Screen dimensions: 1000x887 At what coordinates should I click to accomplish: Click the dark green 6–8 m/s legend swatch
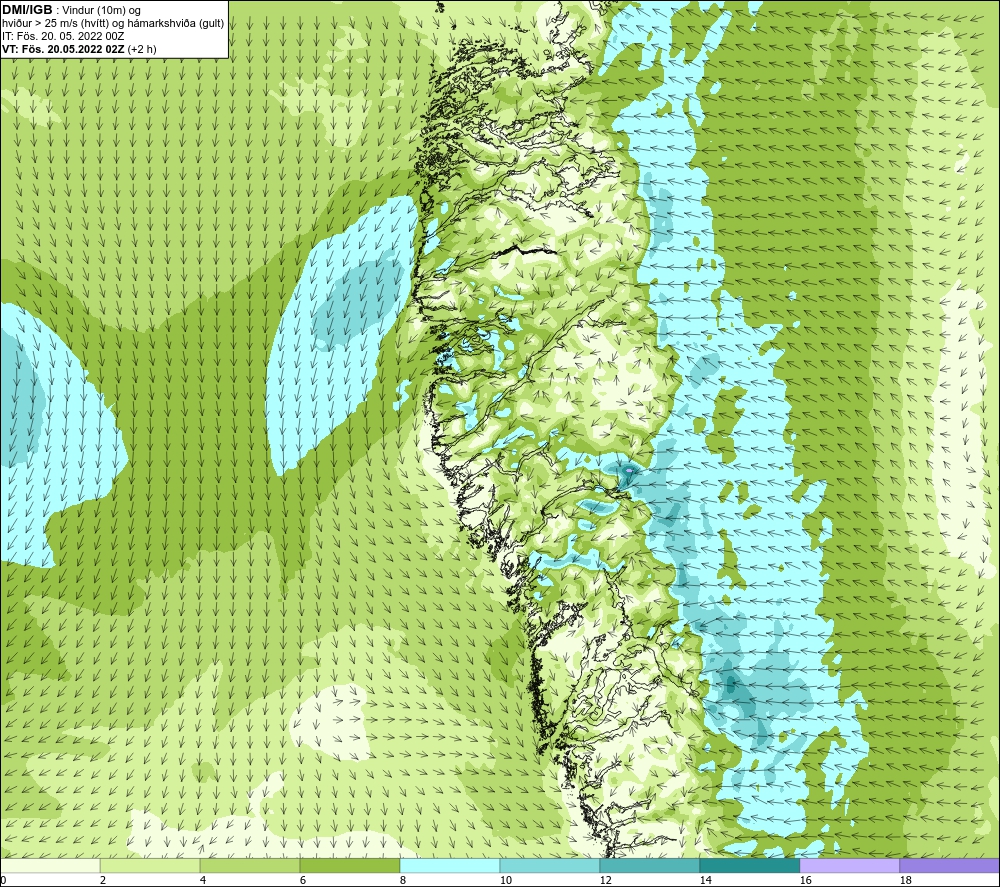coord(350,865)
